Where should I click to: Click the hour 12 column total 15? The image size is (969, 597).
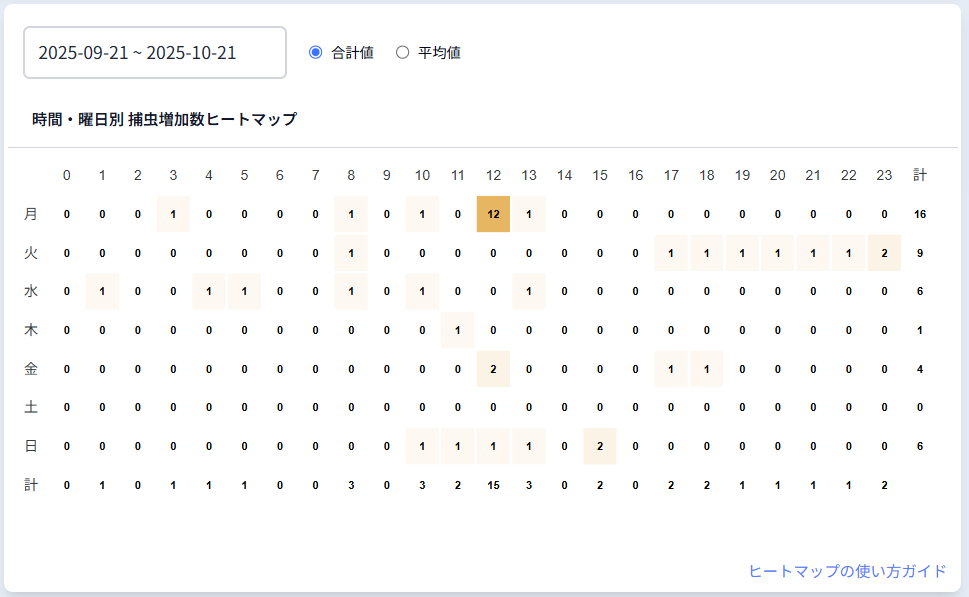494,485
